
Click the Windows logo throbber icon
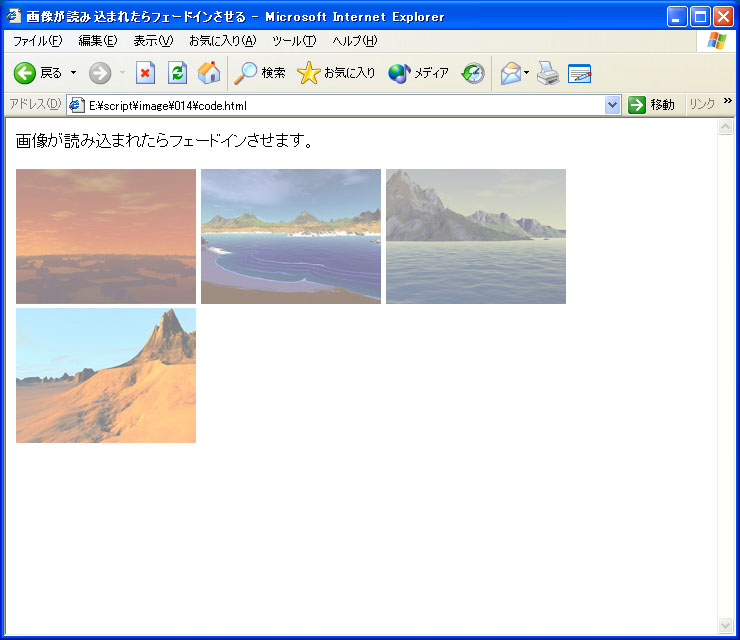(x=717, y=41)
